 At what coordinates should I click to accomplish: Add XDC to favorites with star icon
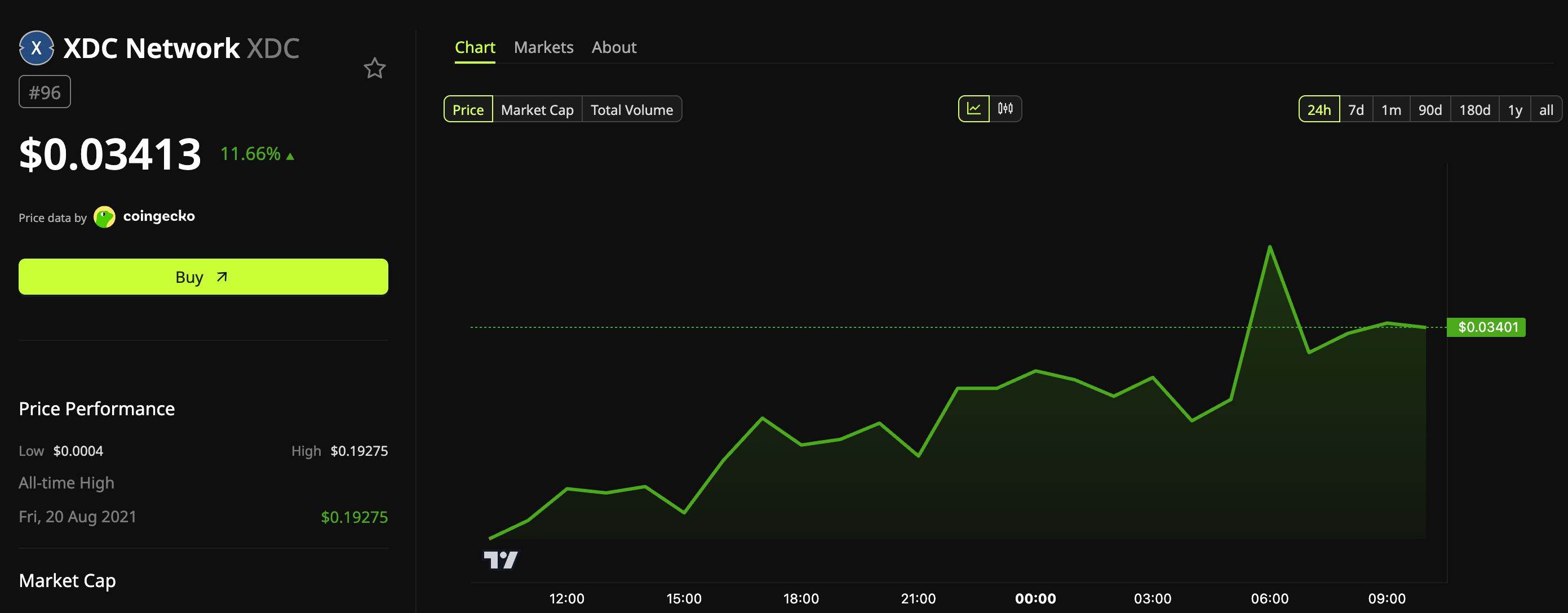pos(374,68)
